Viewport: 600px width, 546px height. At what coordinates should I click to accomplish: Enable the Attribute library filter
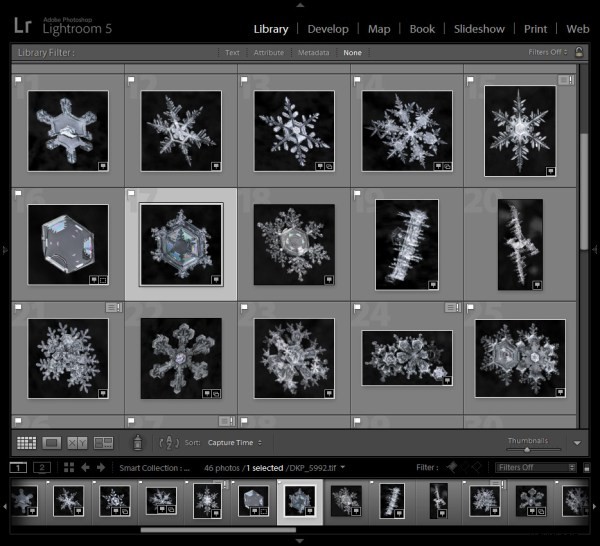click(269, 53)
